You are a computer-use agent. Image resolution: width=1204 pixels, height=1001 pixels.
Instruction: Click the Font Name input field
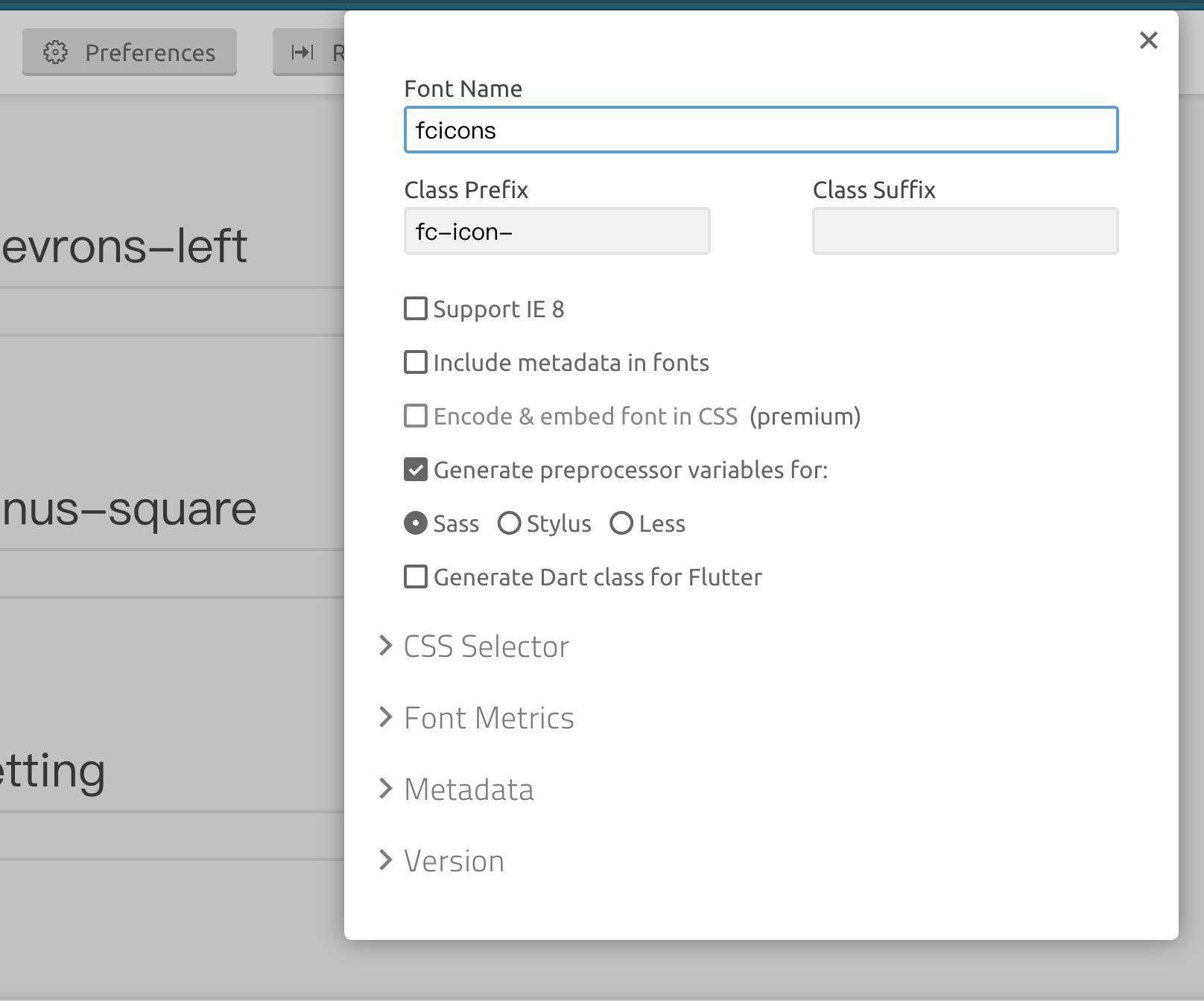click(761, 130)
